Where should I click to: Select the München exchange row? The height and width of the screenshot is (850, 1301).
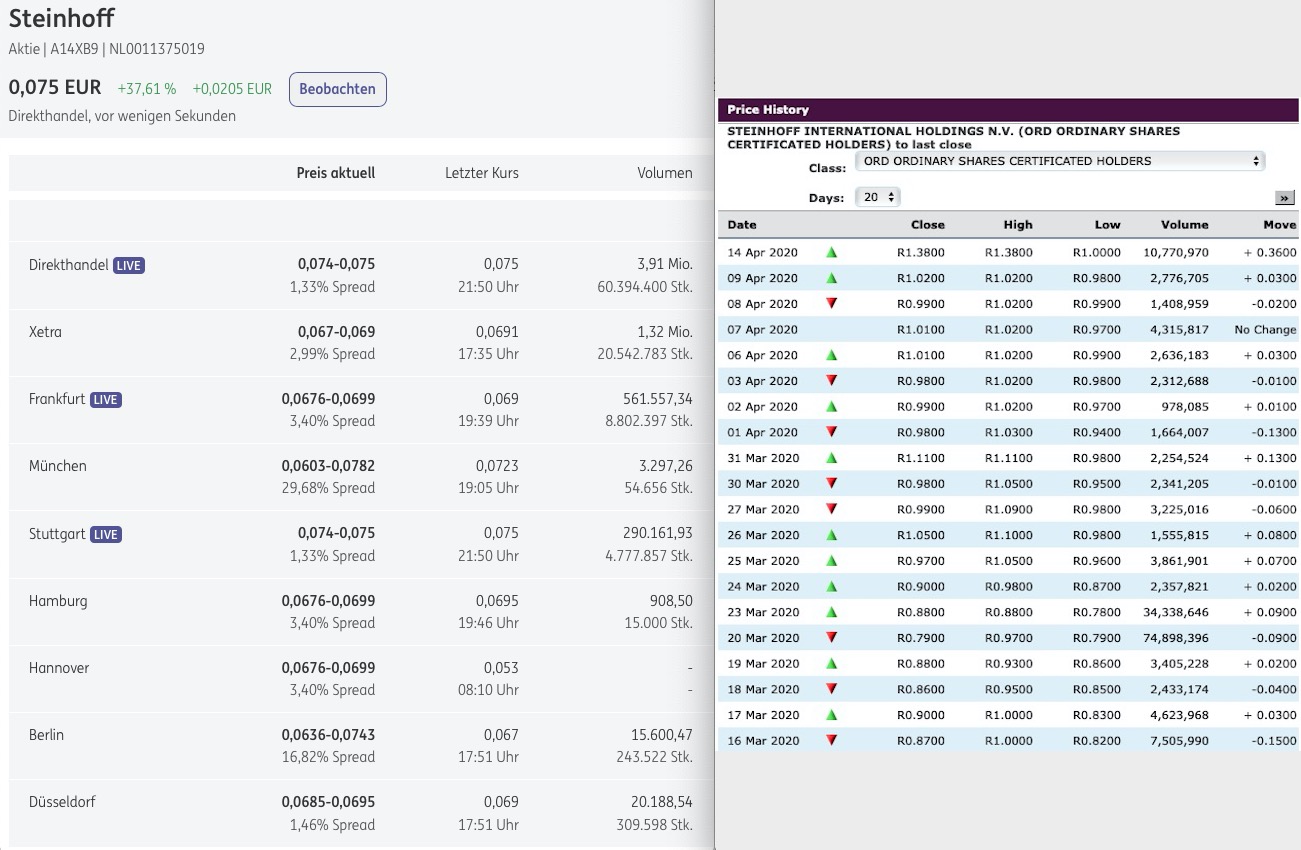coord(58,466)
